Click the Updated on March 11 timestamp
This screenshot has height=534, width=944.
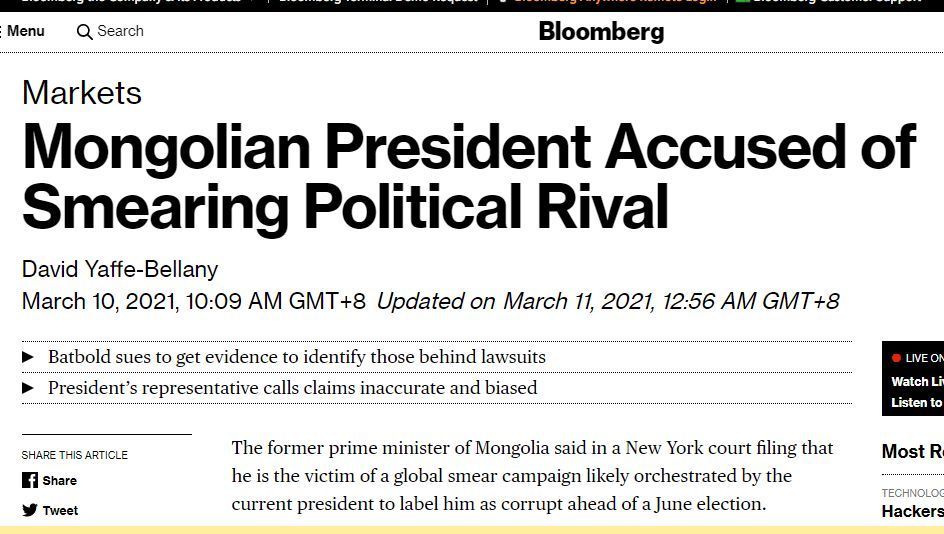point(608,301)
